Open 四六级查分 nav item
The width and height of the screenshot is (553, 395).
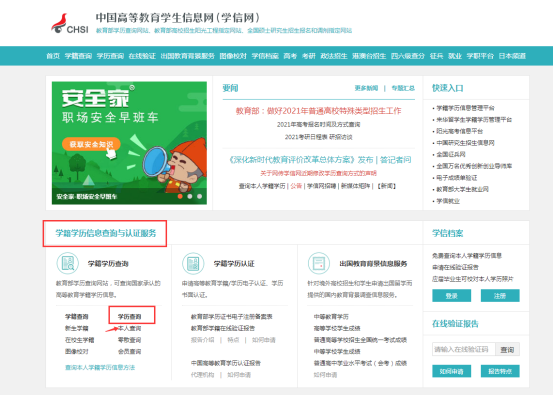408,56
